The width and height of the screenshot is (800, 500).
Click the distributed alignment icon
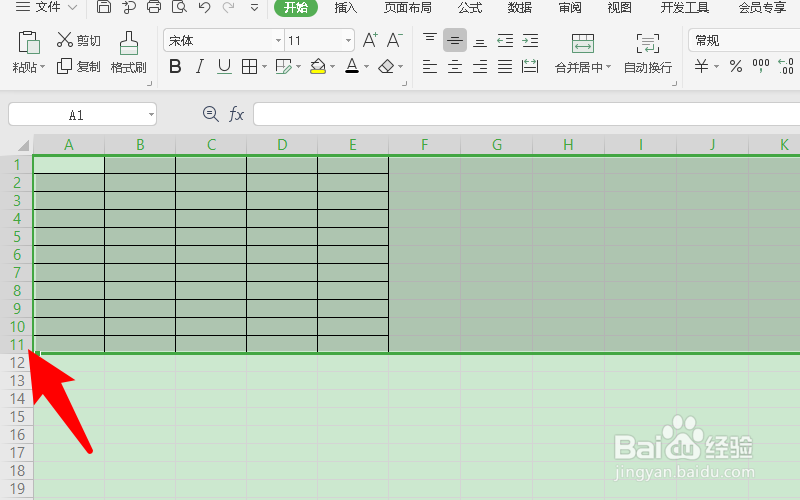coord(530,66)
